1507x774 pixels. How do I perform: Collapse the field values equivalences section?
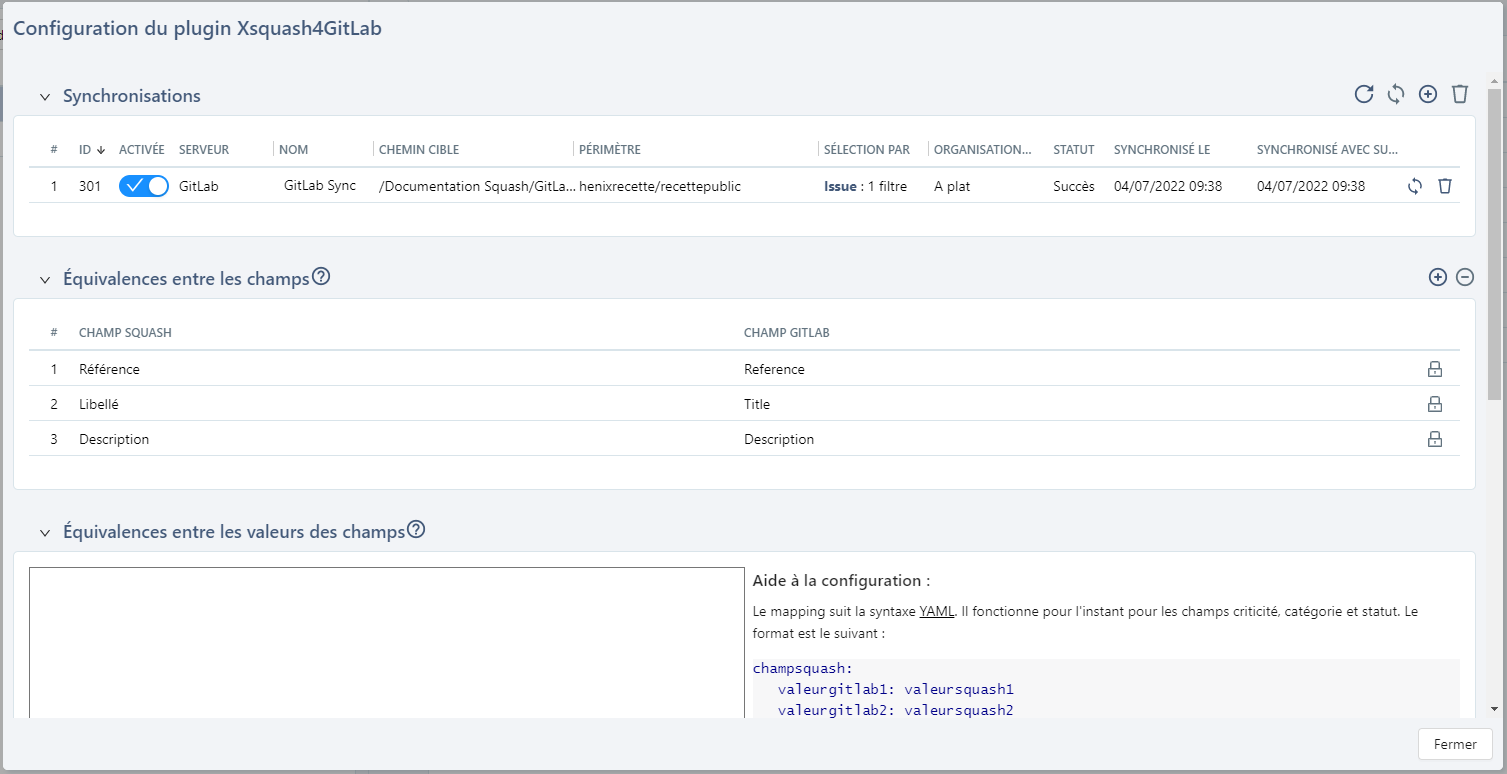(x=44, y=532)
